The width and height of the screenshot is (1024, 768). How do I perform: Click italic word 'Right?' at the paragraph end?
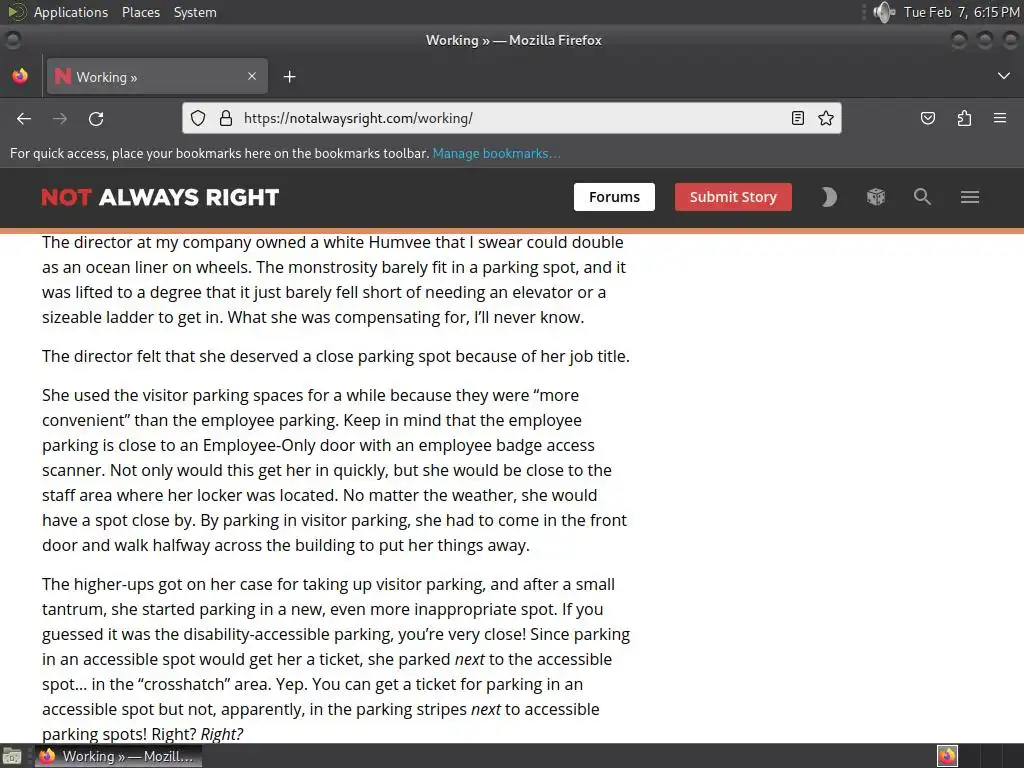(221, 734)
